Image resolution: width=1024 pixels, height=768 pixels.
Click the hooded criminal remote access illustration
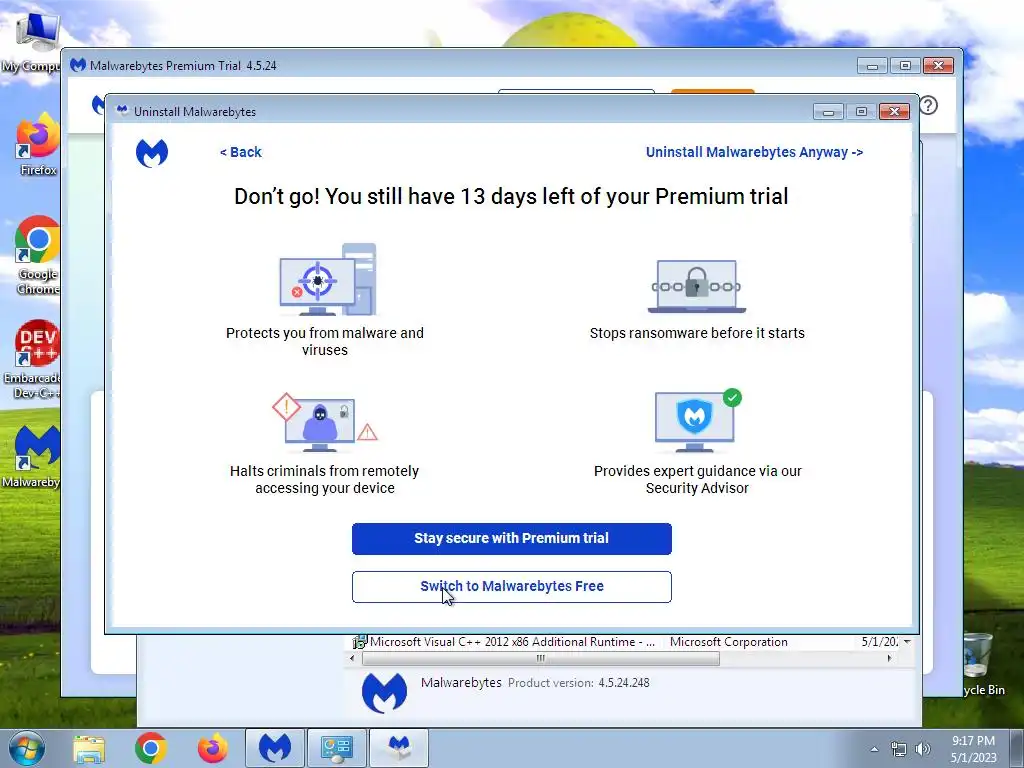click(325, 423)
